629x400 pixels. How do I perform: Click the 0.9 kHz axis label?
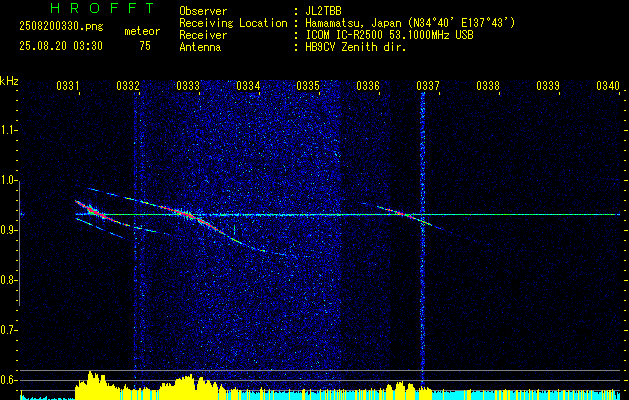click(8, 230)
